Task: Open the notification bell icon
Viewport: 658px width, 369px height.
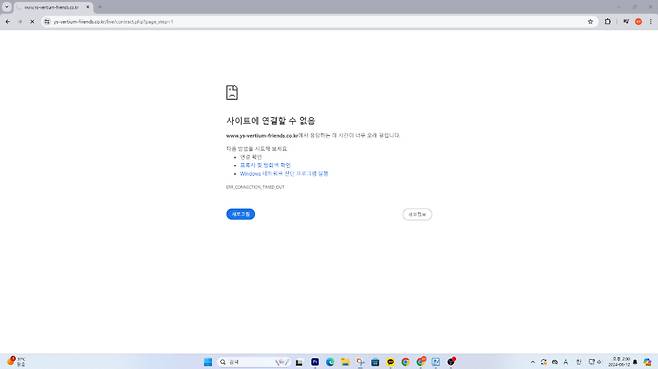Action: pyautogui.click(x=635, y=362)
